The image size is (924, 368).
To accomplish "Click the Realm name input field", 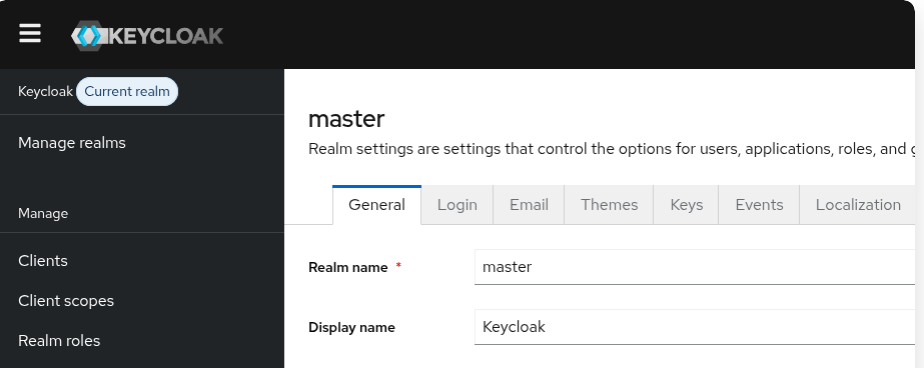I will pyautogui.click(x=694, y=267).
